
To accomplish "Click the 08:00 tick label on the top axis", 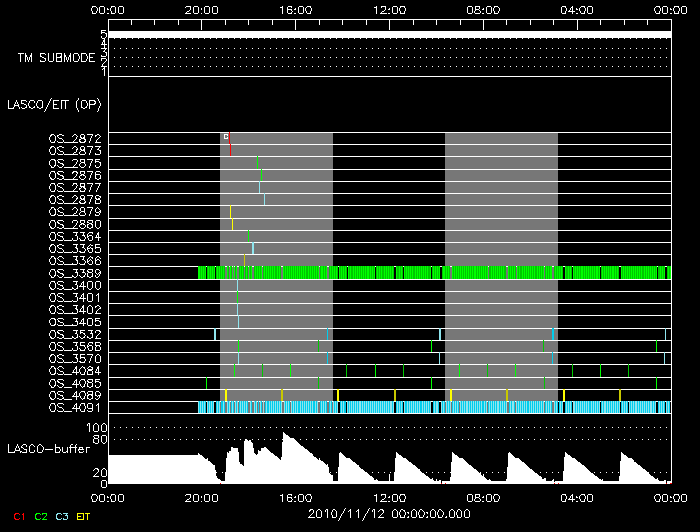I will [x=483, y=10].
